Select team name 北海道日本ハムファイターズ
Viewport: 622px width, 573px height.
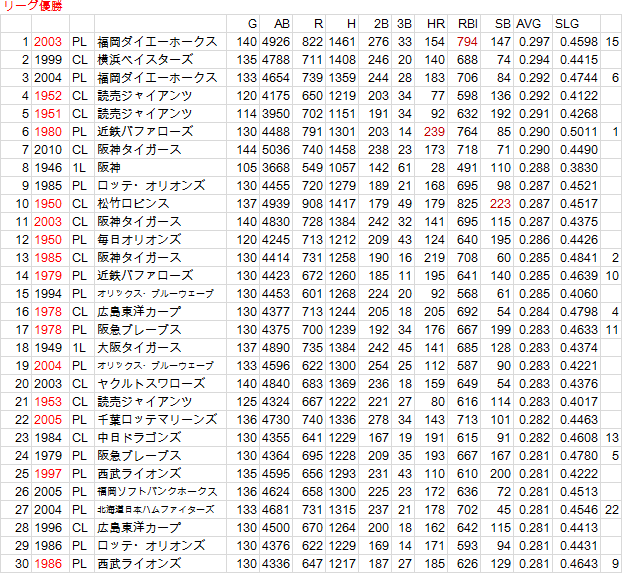pyautogui.click(x=156, y=510)
